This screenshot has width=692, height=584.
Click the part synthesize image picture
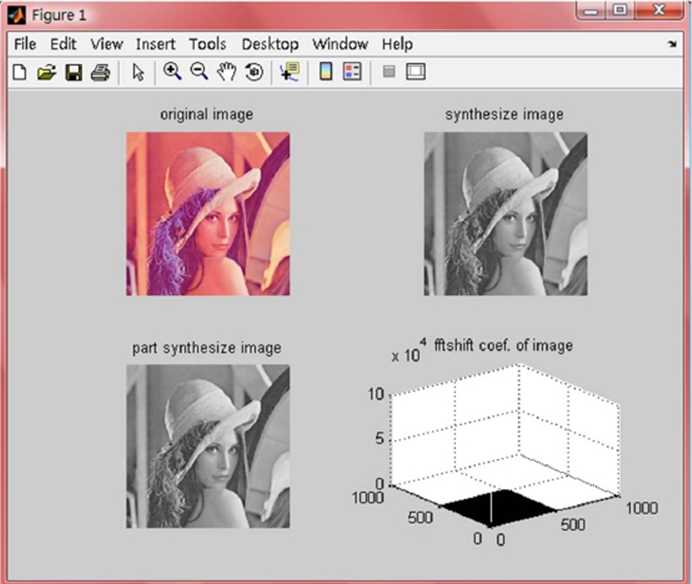(x=208, y=446)
